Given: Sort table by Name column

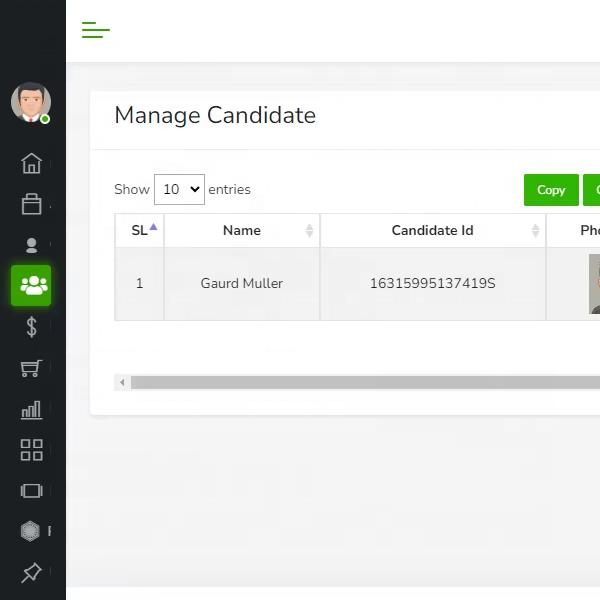Looking at the screenshot, I should tap(242, 230).
